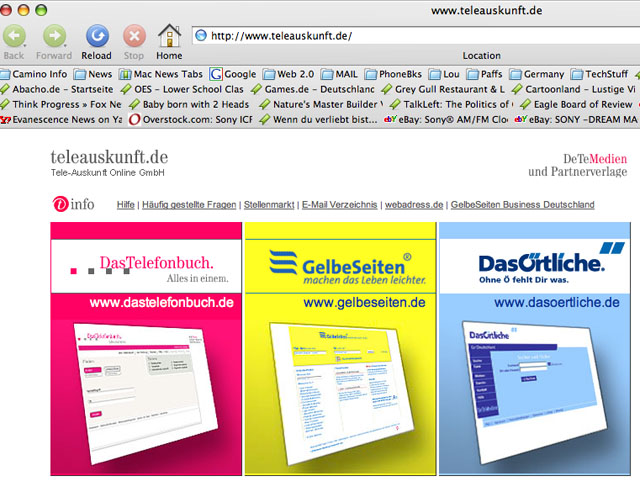Open the News bookmark folder
The height and width of the screenshot is (492, 640).
coord(93,74)
